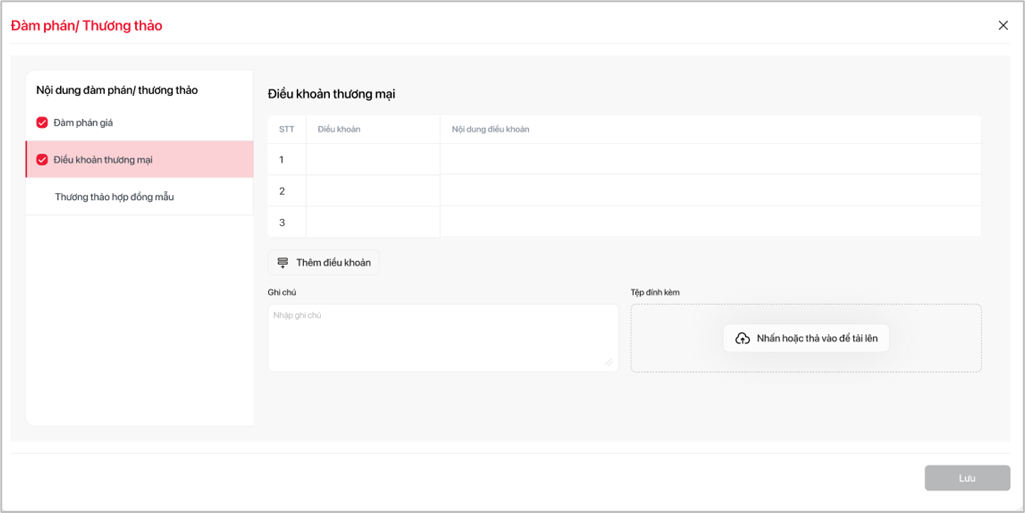Close the Đàm phán/ Thương thảo dialog
The height and width of the screenshot is (513, 1025).
coord(1003,26)
